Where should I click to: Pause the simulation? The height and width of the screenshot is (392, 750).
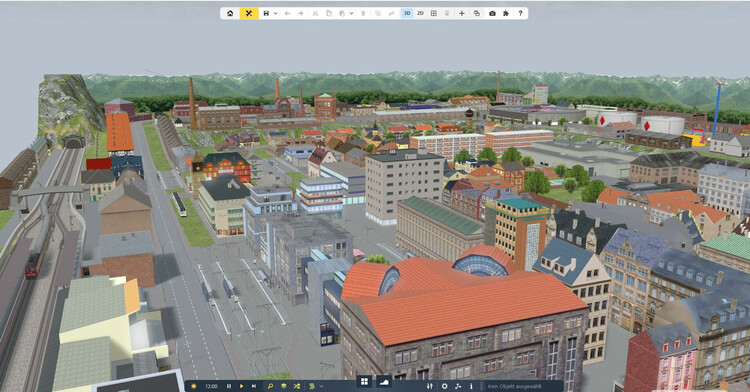(x=229, y=386)
